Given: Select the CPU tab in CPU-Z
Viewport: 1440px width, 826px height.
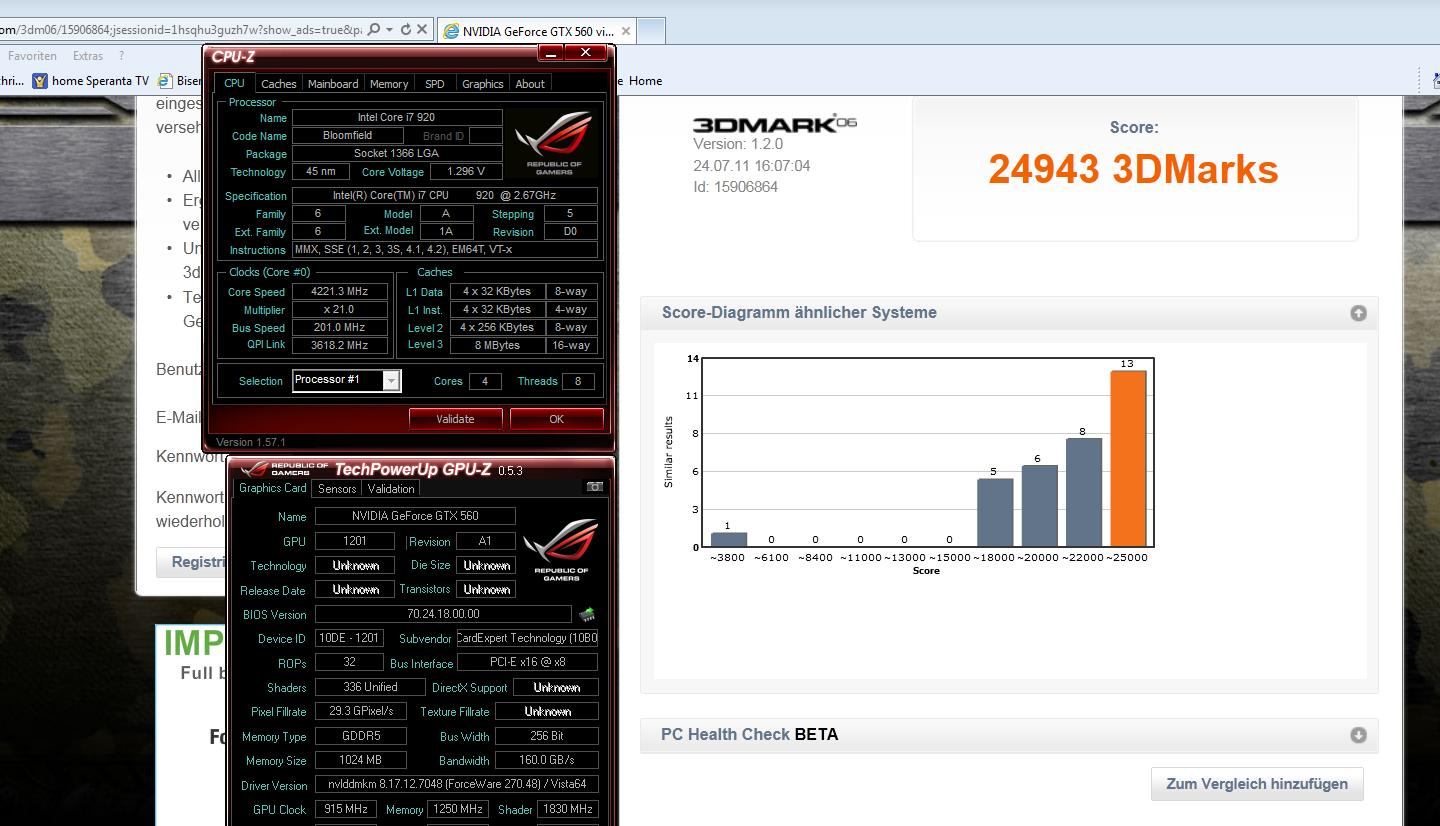Looking at the screenshot, I should tap(234, 83).
